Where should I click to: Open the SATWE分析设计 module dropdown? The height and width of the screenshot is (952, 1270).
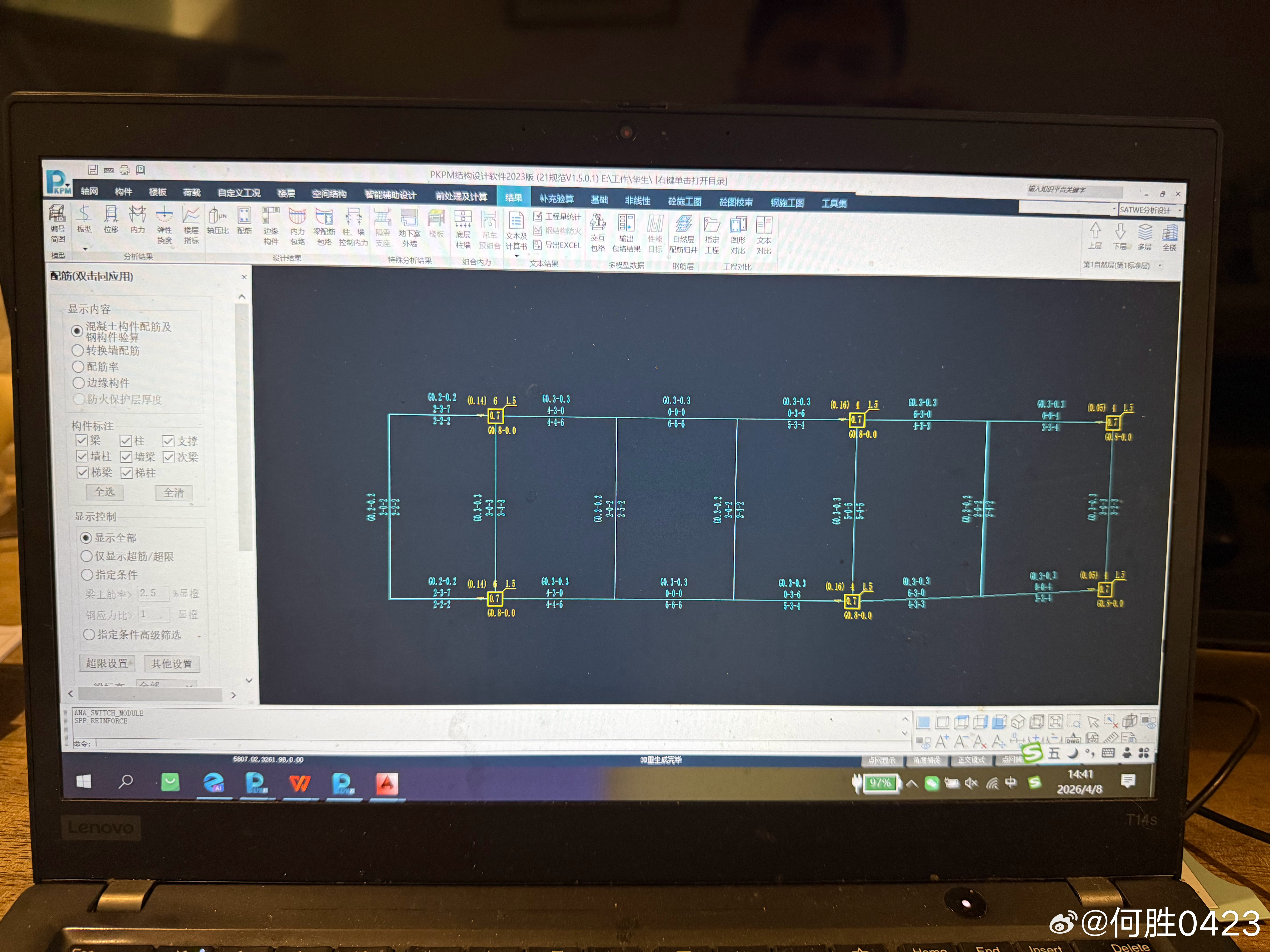click(1180, 211)
